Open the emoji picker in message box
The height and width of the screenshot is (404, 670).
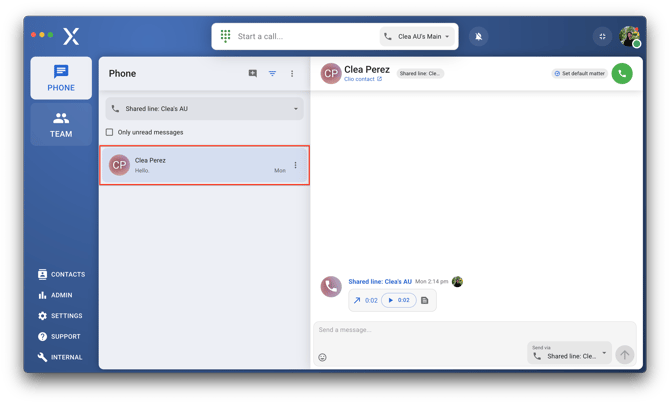coord(323,357)
